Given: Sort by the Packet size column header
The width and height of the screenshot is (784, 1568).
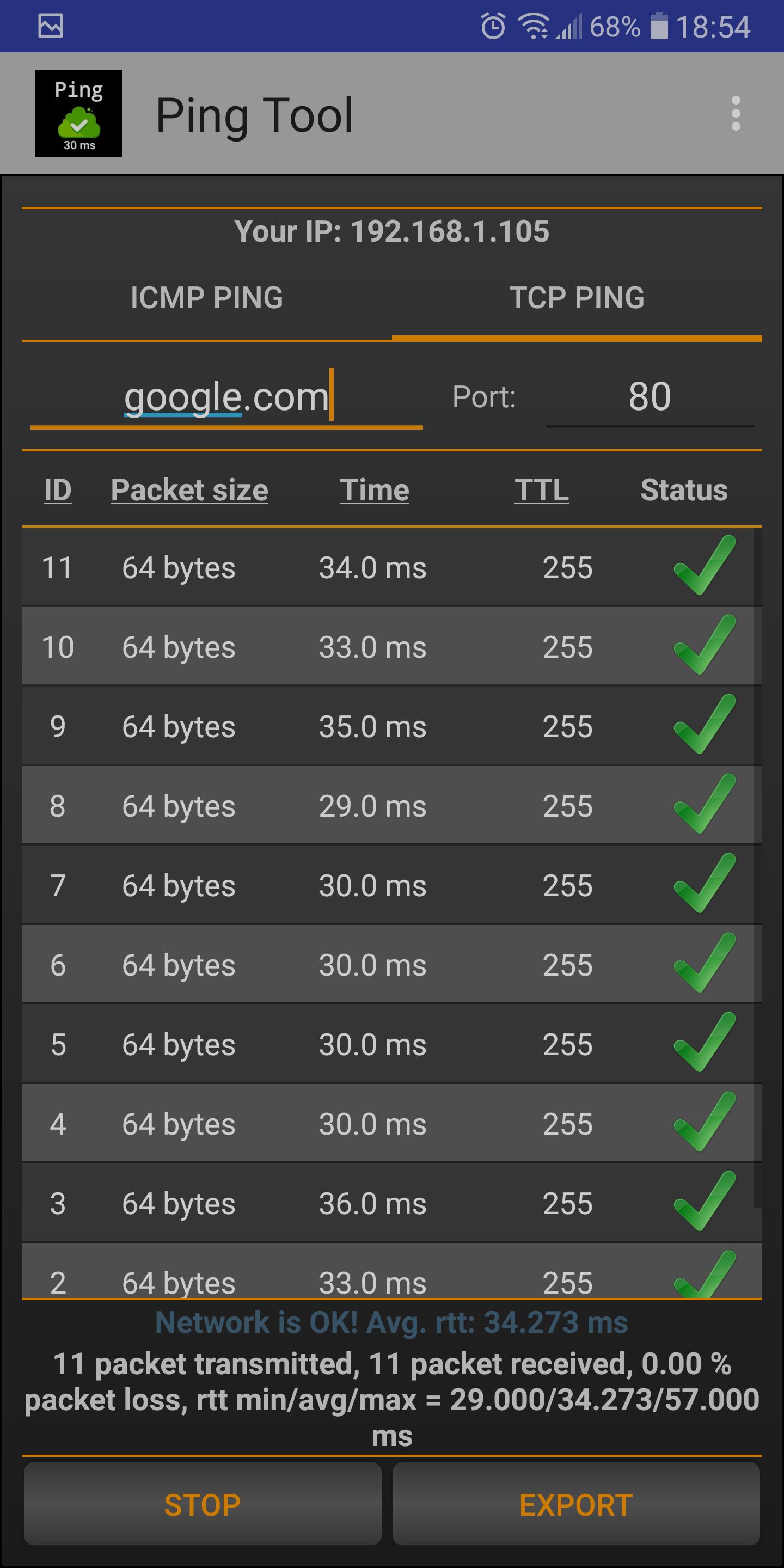Looking at the screenshot, I should coord(189,490).
